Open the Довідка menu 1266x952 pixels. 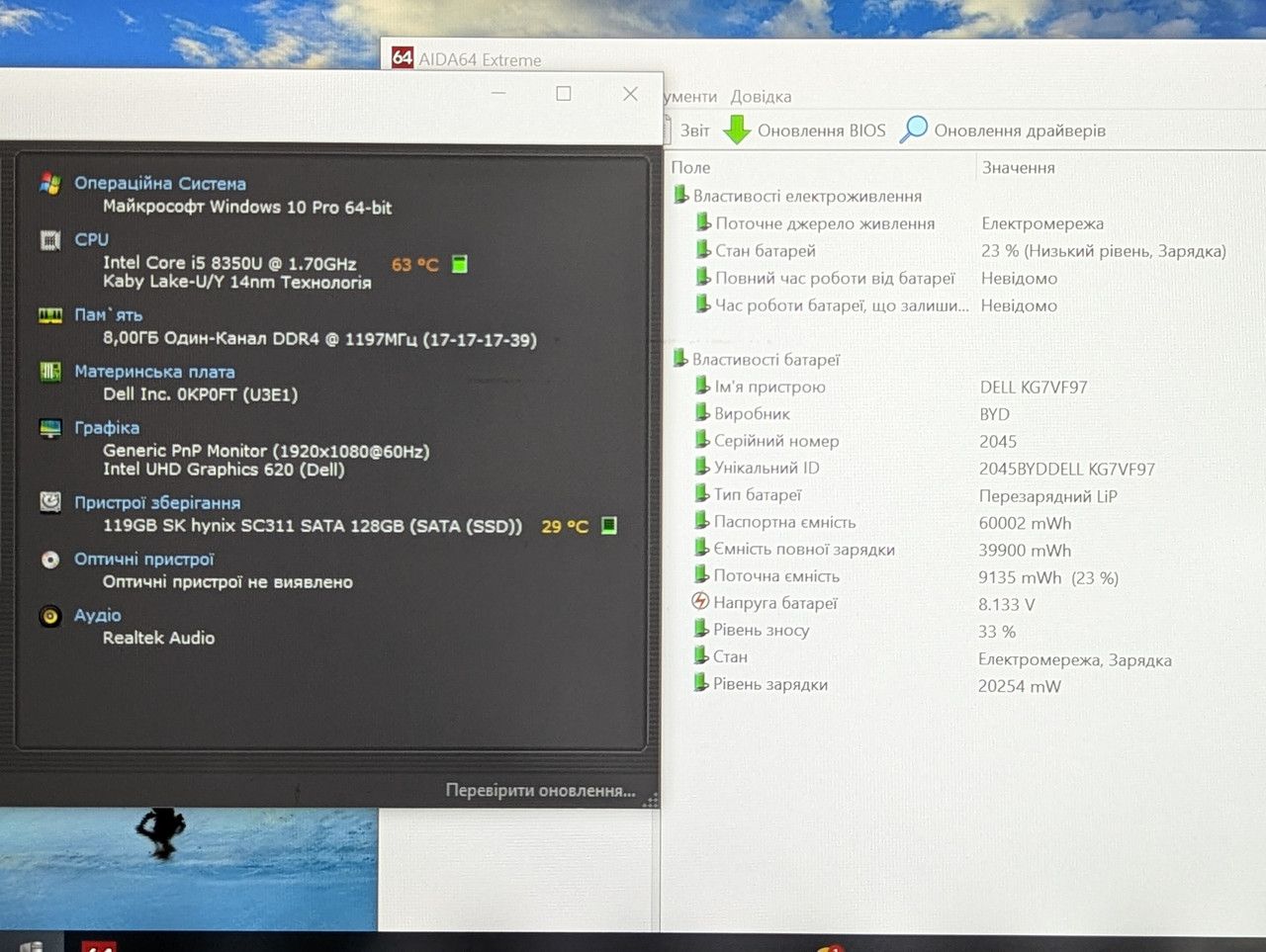pyautogui.click(x=761, y=97)
